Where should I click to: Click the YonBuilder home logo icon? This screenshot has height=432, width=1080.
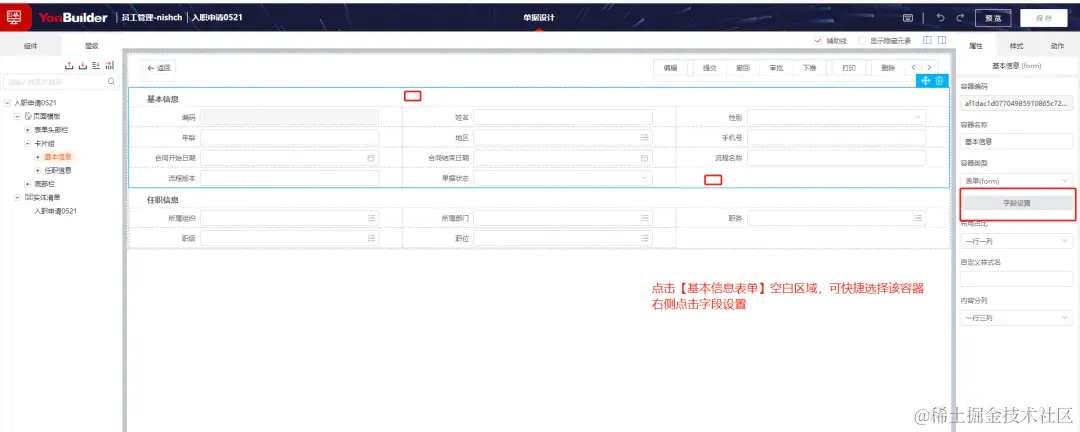coord(14,17)
